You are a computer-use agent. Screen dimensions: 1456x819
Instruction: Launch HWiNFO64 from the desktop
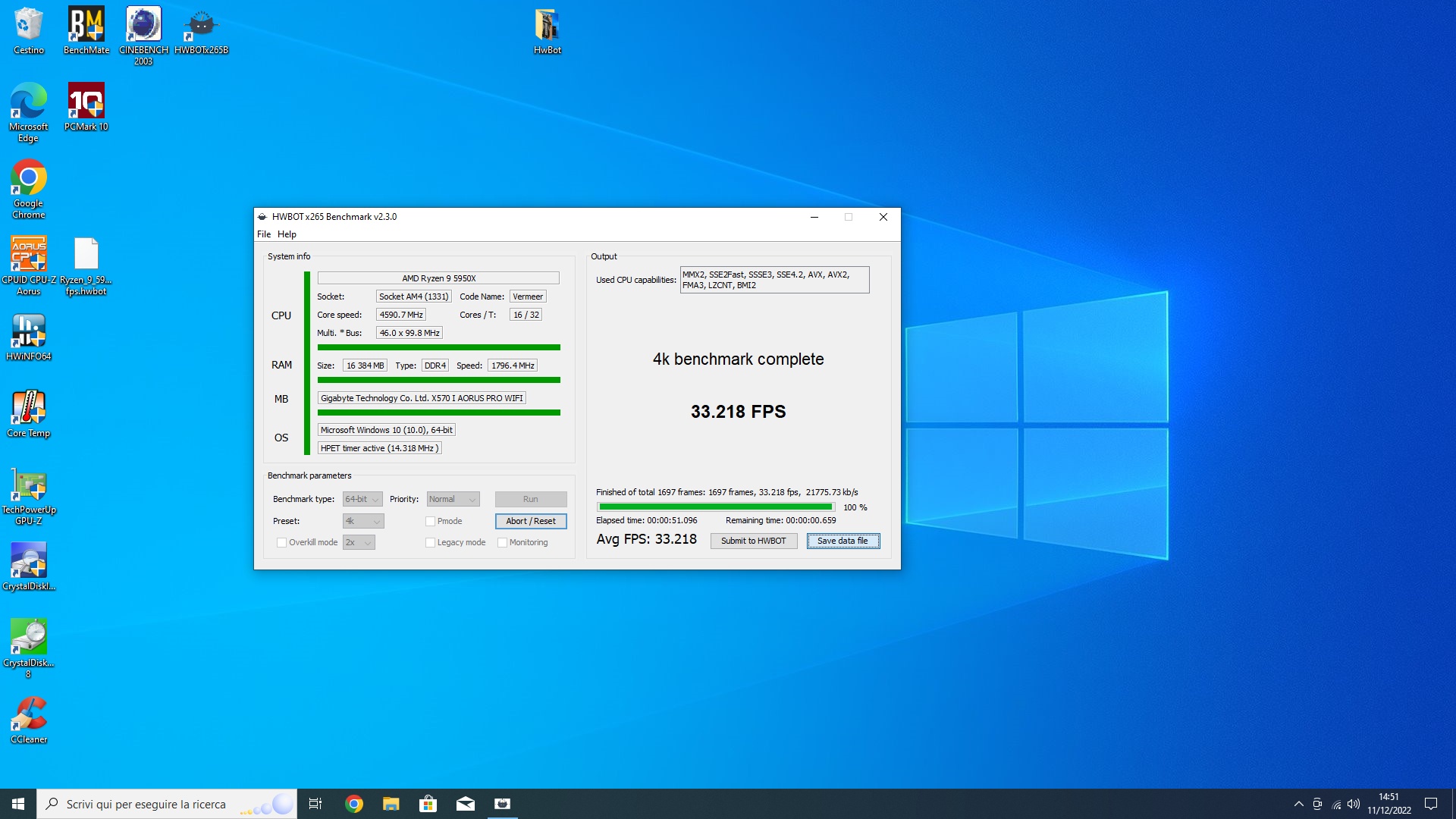(x=29, y=337)
